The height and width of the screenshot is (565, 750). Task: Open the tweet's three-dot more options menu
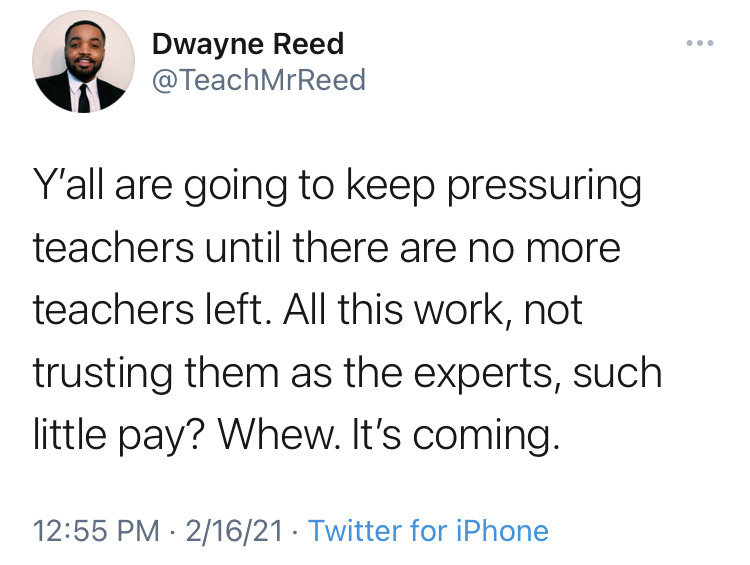pos(700,46)
